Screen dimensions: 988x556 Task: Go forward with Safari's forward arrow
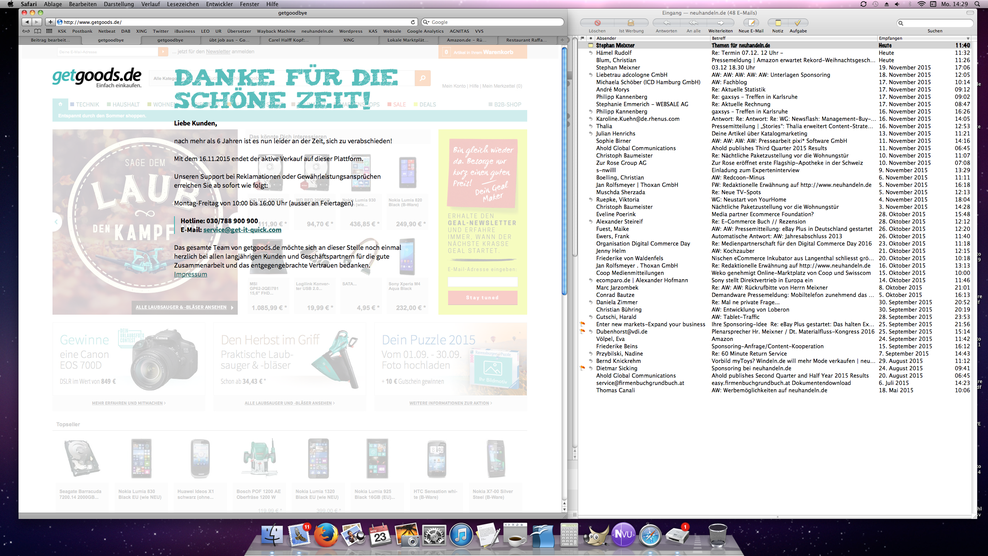point(36,22)
